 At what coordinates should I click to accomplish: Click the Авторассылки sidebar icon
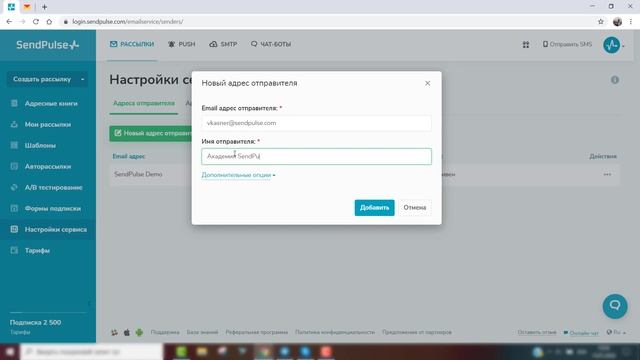(14, 166)
